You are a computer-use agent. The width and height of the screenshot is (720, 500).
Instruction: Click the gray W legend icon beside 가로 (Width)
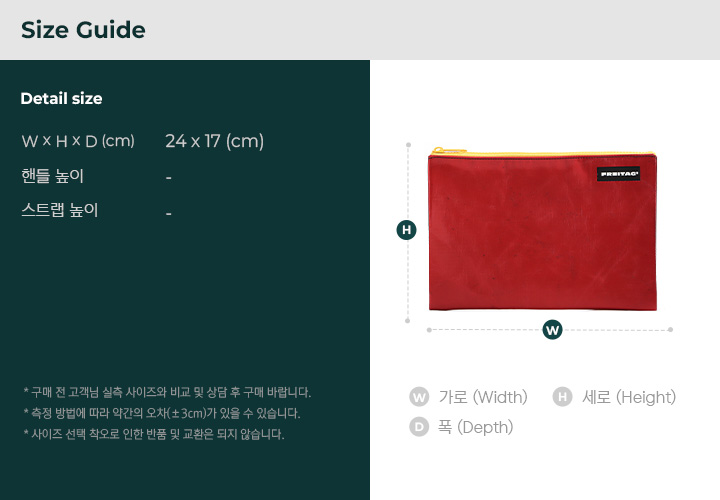[419, 397]
